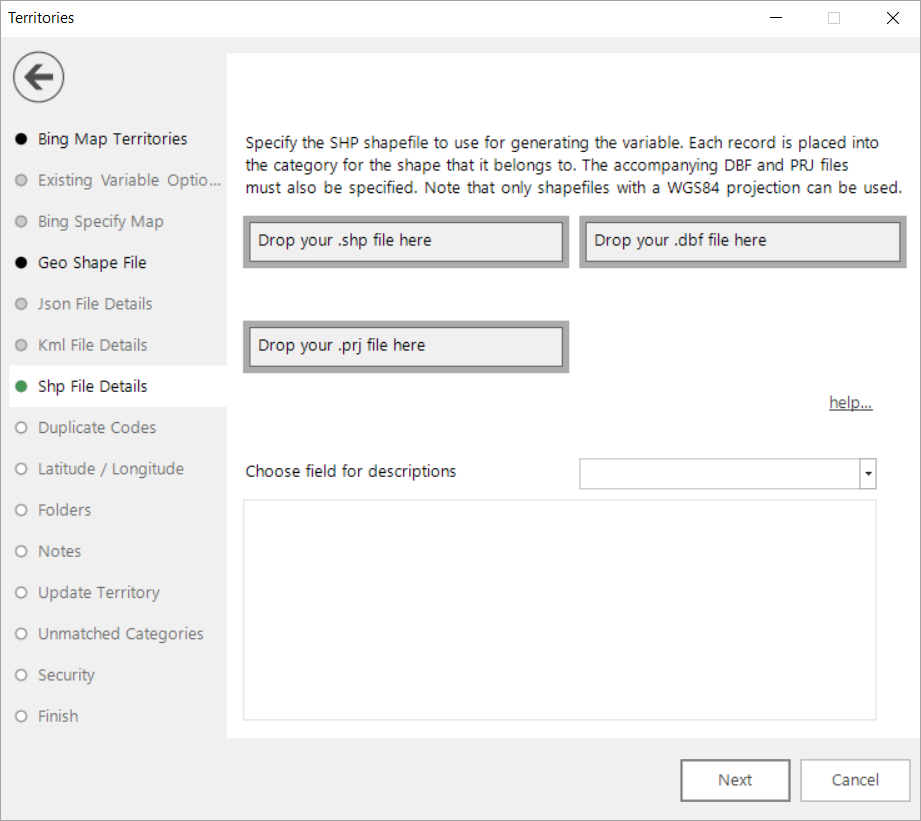The width and height of the screenshot is (921, 821).
Task: Click the Choose field for descriptions label
Action: point(351,472)
